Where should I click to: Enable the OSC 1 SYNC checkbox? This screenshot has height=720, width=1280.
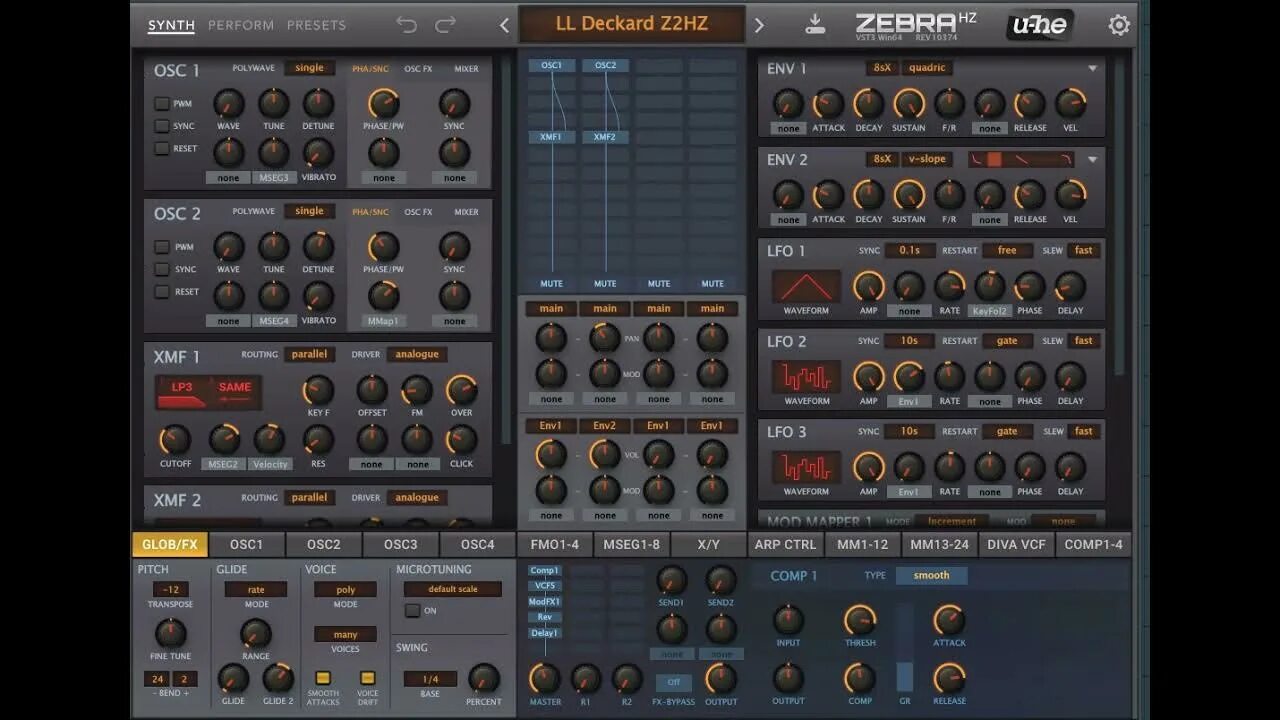point(161,126)
